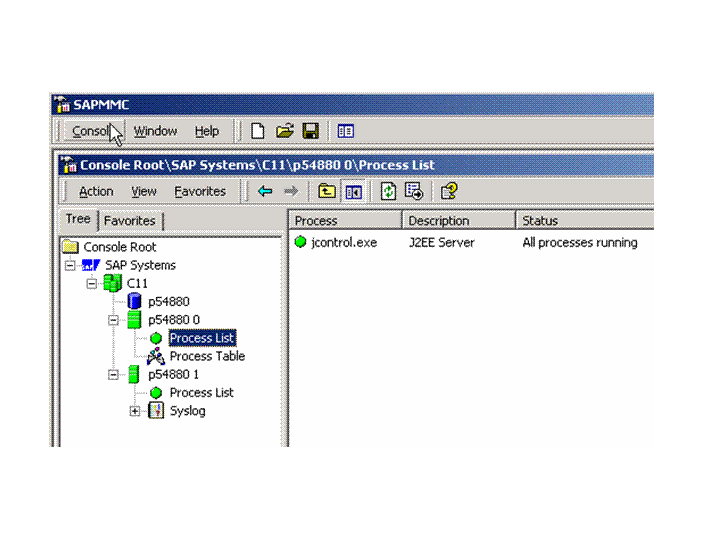Select the Syslog tree node

(187, 411)
